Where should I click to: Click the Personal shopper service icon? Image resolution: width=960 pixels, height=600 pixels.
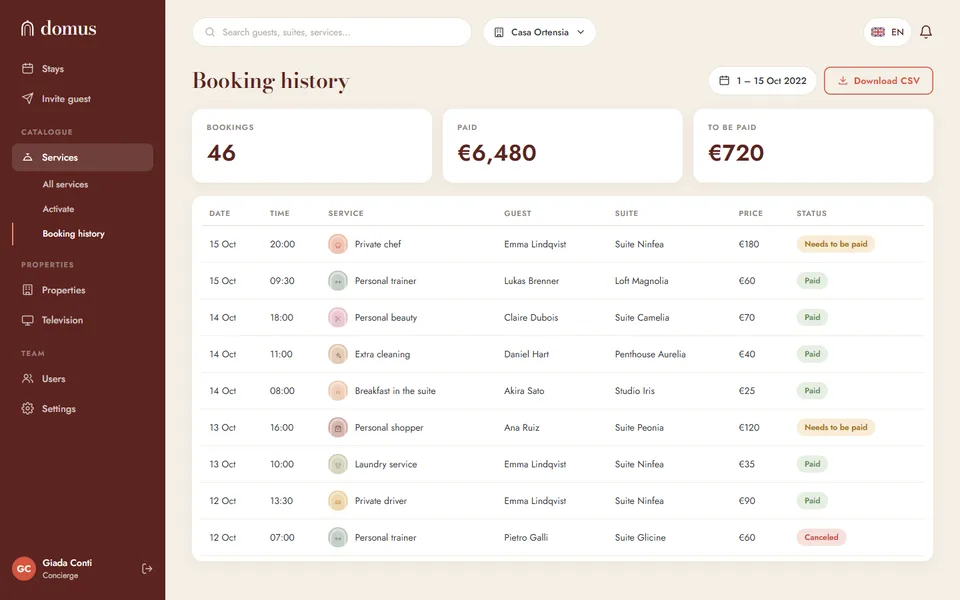point(338,427)
